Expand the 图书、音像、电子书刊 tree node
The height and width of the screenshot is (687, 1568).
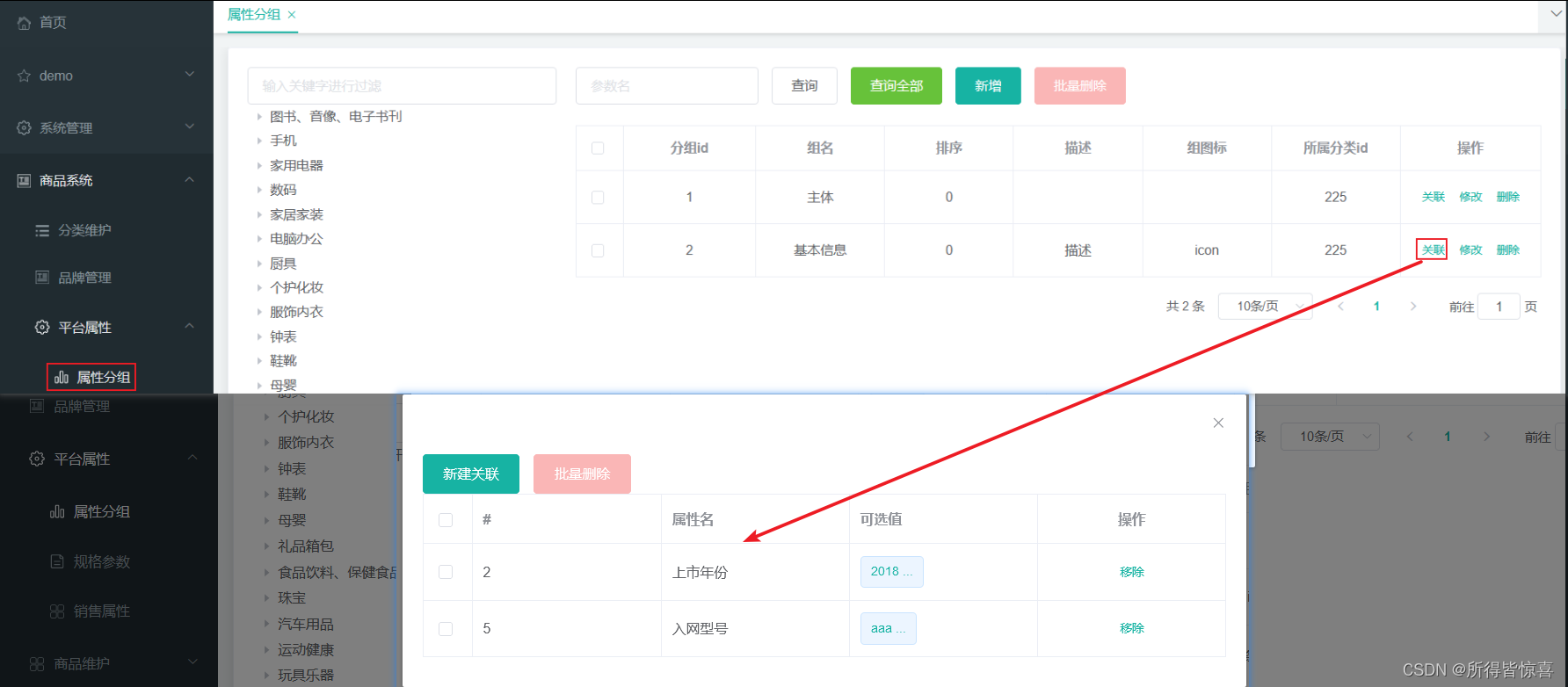coord(259,117)
